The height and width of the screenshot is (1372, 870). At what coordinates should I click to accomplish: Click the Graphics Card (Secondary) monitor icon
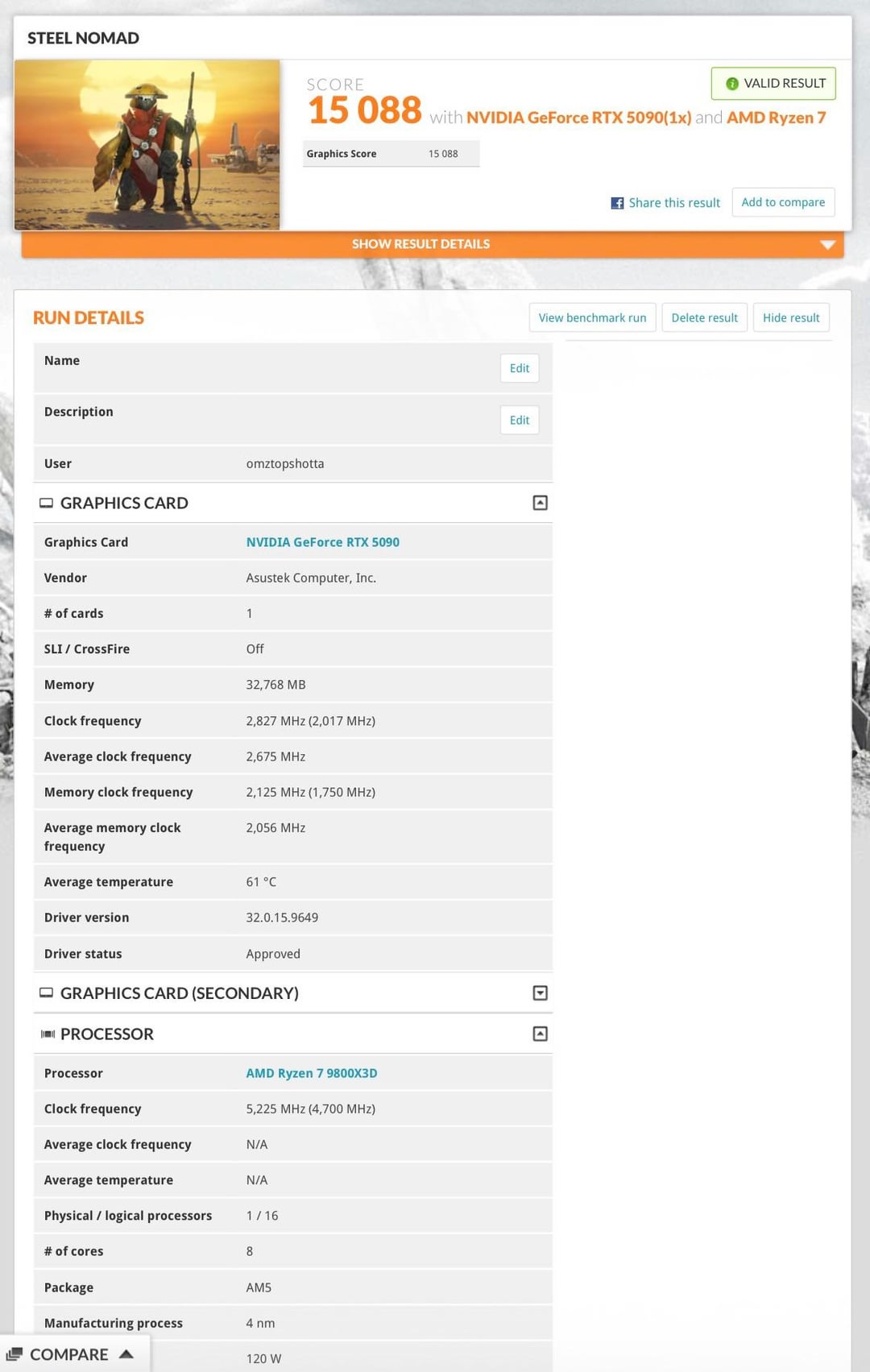click(46, 993)
